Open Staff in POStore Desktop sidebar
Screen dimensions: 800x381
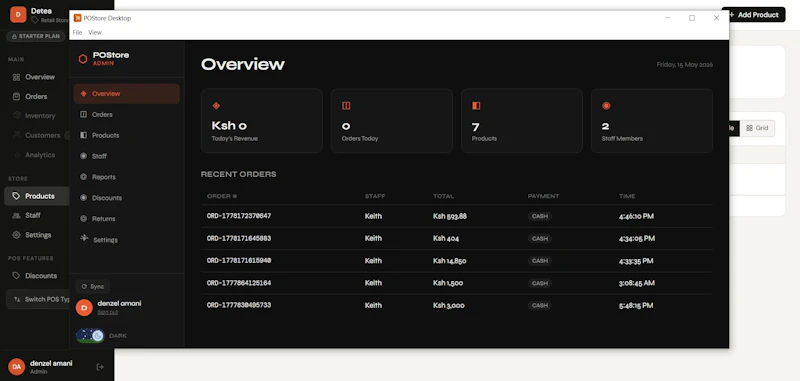point(127,156)
